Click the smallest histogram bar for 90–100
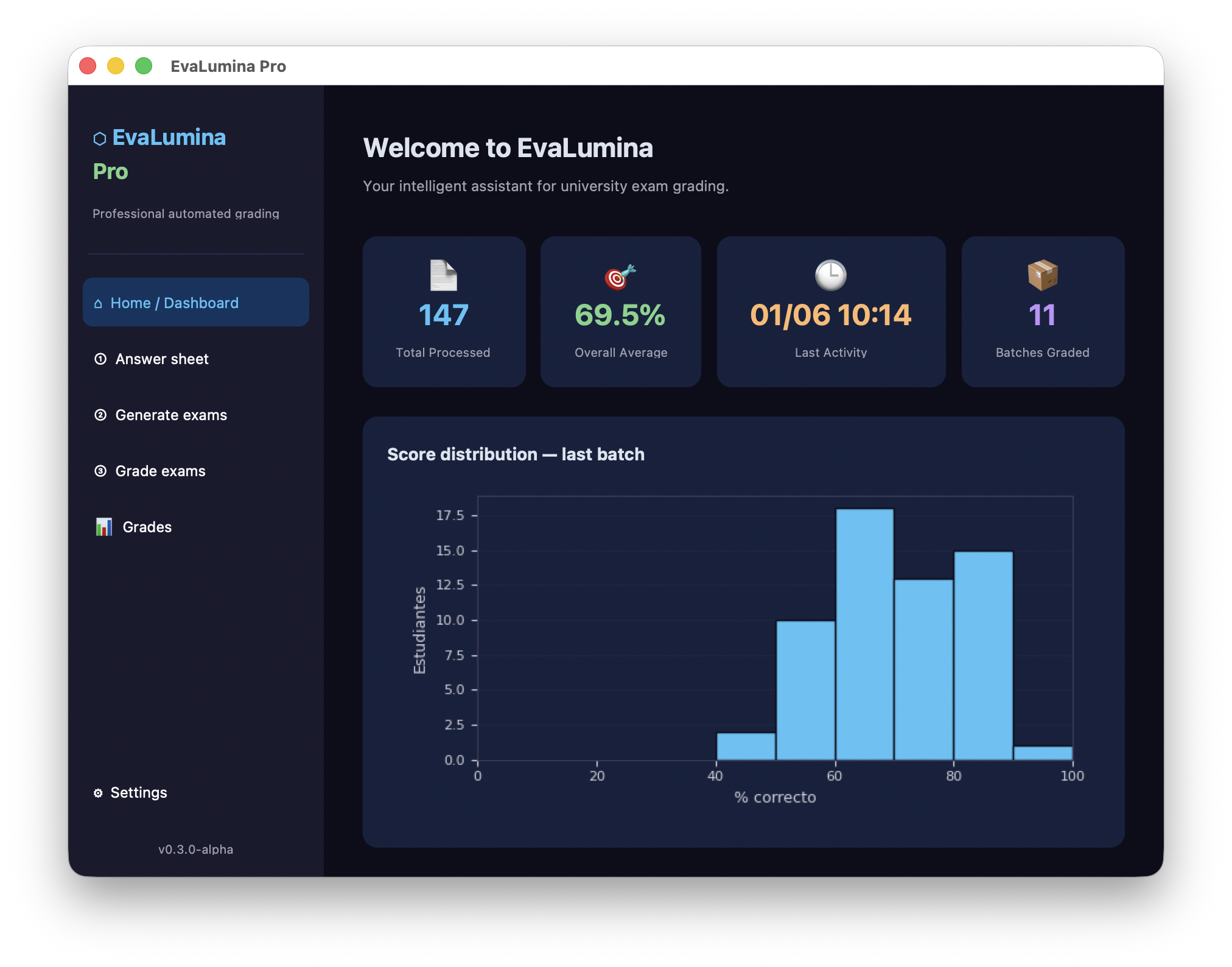The height and width of the screenshot is (967, 1232). (x=1043, y=753)
